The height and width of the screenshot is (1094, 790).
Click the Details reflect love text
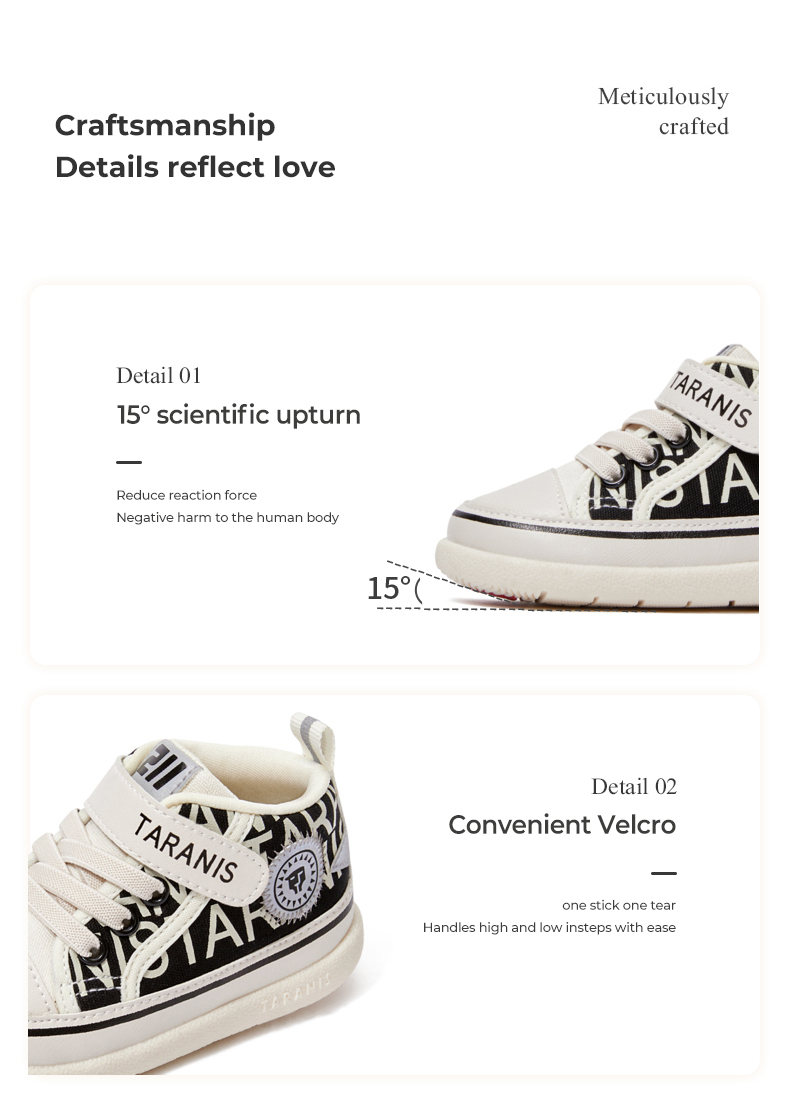click(195, 167)
